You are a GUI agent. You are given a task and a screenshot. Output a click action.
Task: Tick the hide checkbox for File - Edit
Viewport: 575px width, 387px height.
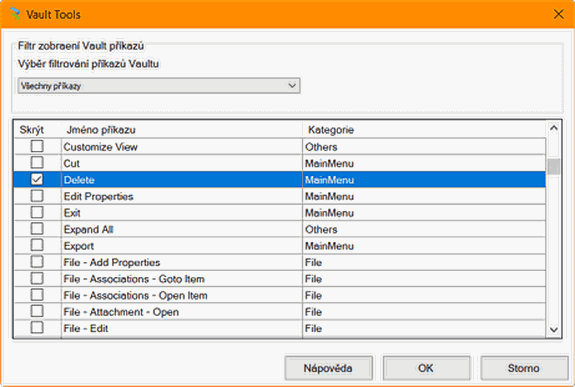37,328
